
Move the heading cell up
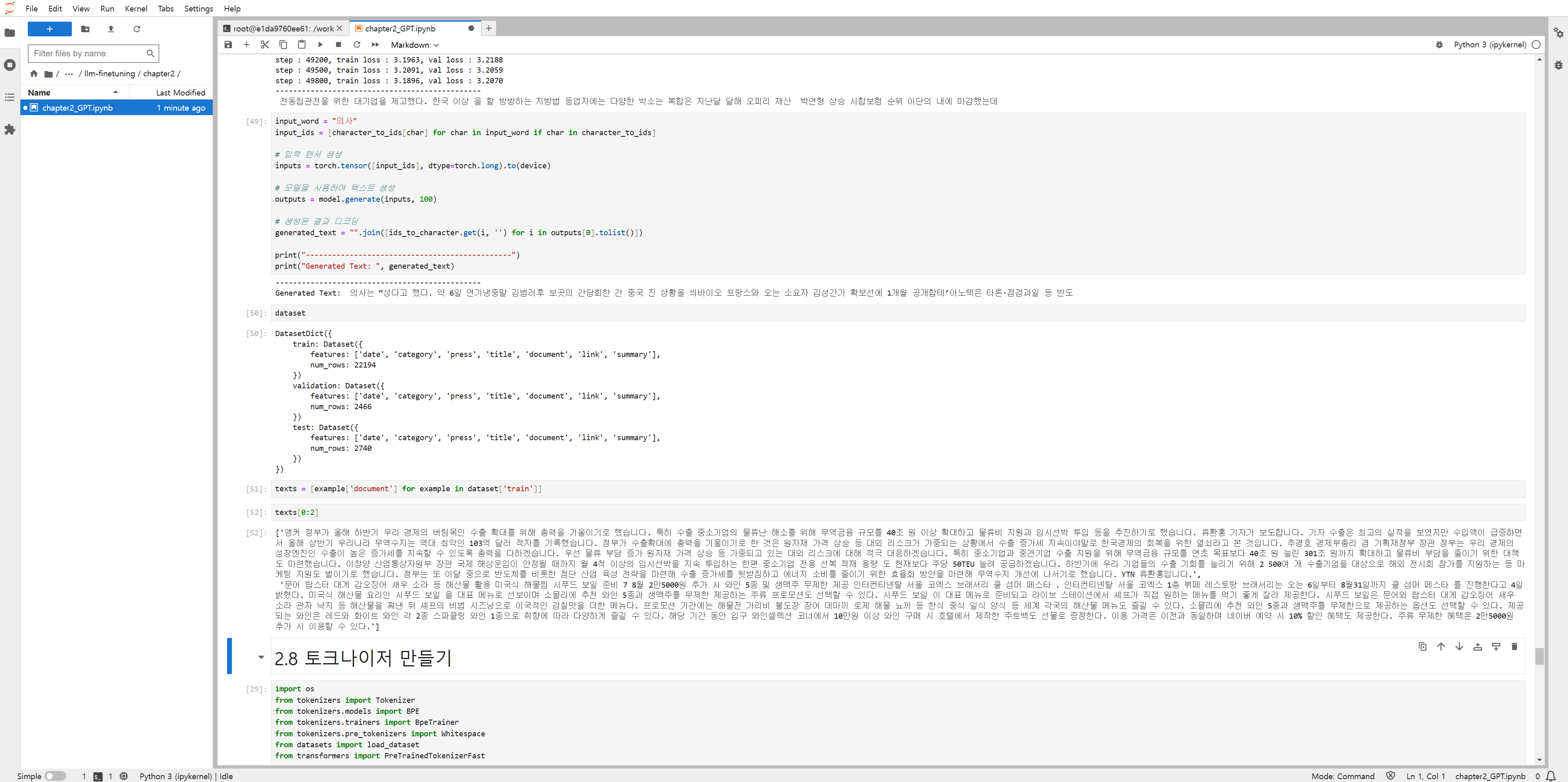(x=1441, y=646)
